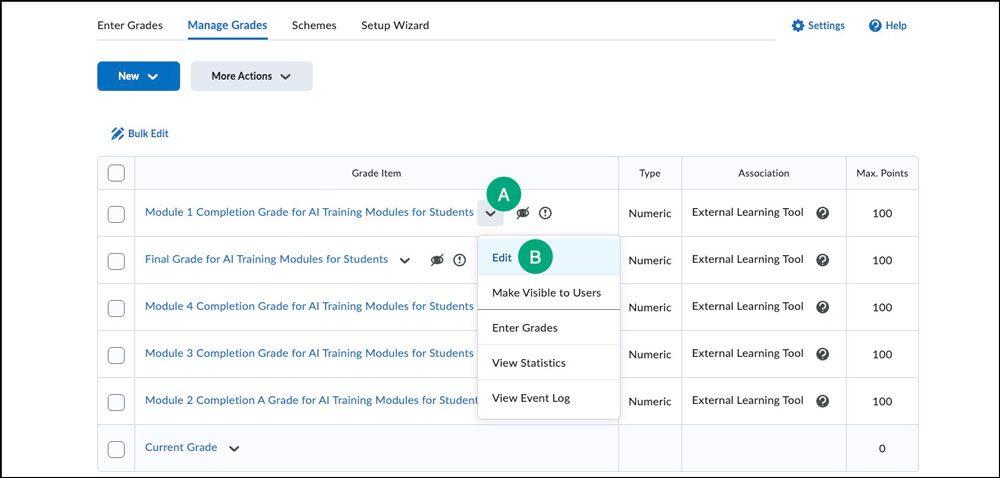Click exclamation alert icon on Module 1 row
Image resolution: width=1000 pixels, height=478 pixels.
point(545,214)
